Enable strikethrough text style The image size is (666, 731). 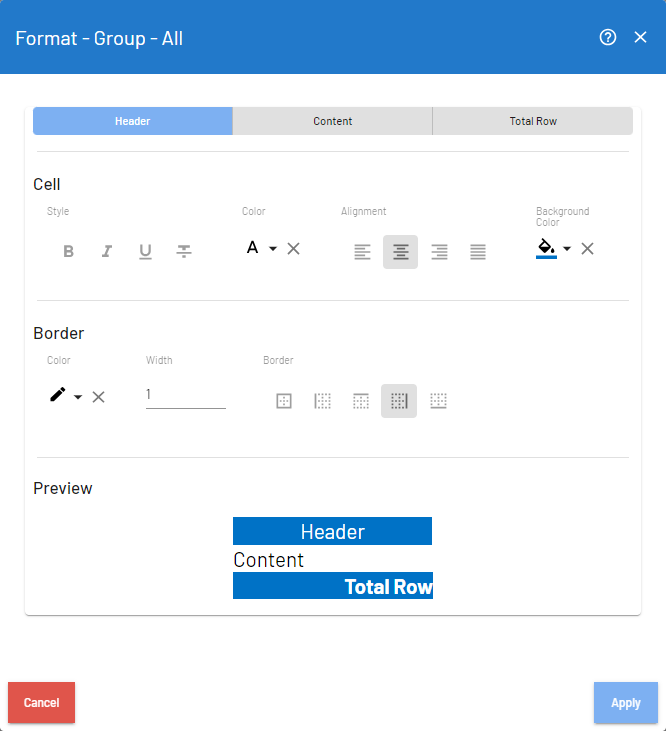pos(184,252)
